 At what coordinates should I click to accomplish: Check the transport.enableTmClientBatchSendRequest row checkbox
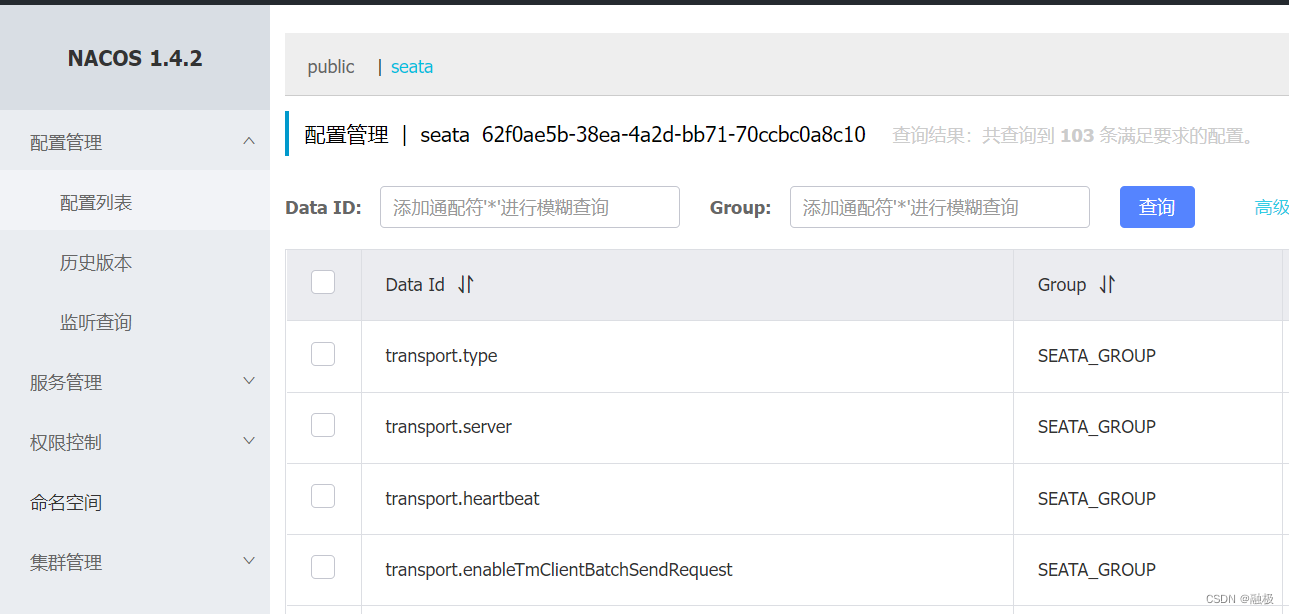click(322, 566)
